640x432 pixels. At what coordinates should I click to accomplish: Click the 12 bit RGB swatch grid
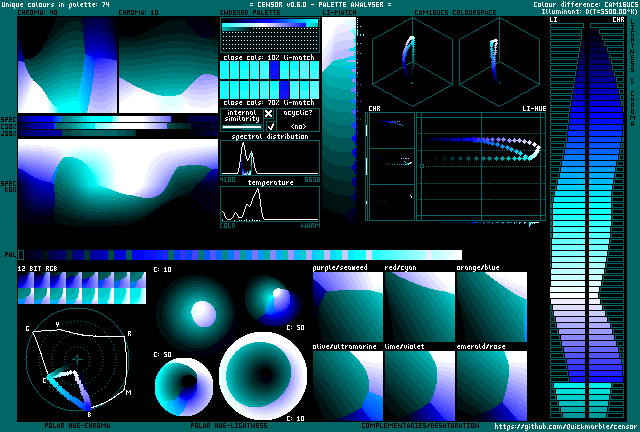[x=81, y=288]
